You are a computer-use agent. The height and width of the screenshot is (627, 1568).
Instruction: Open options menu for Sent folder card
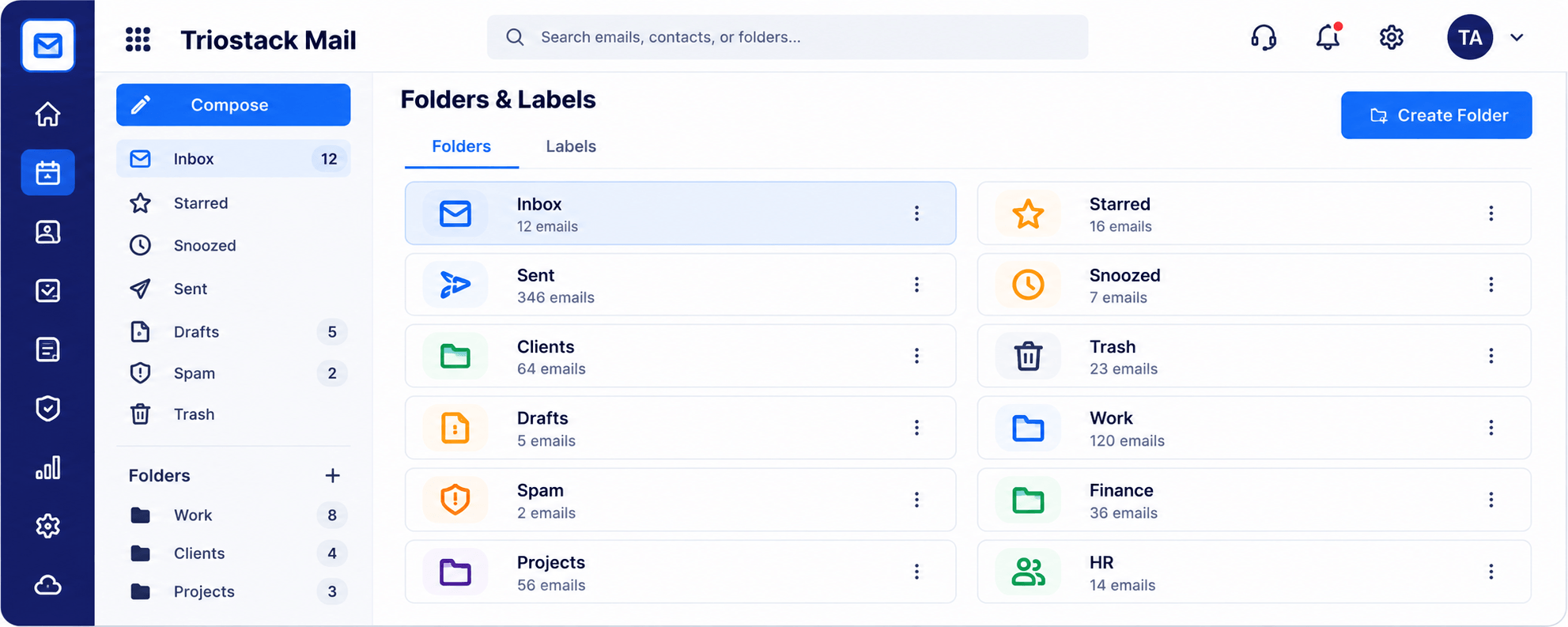click(x=916, y=285)
